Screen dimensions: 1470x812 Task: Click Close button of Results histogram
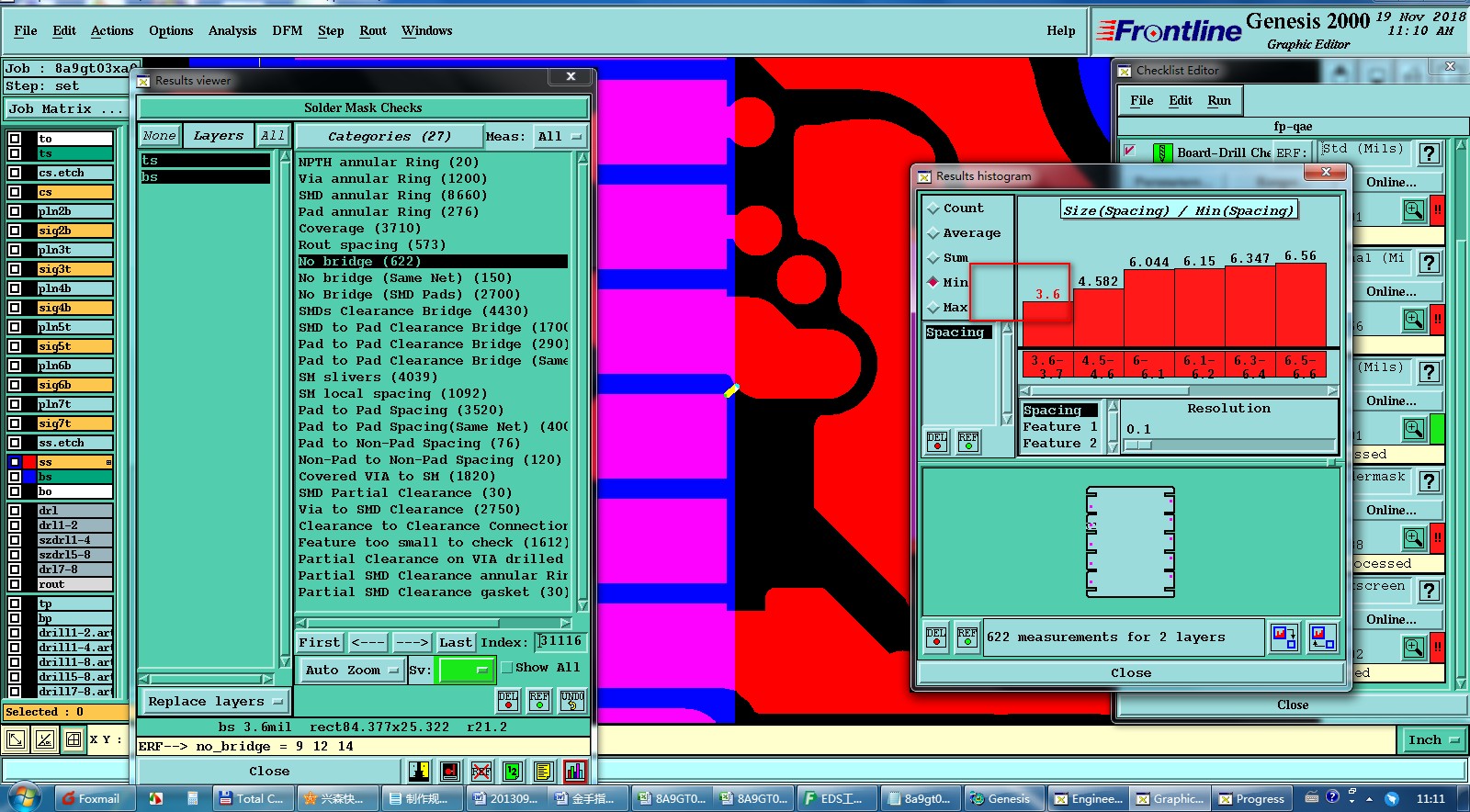tap(1131, 672)
